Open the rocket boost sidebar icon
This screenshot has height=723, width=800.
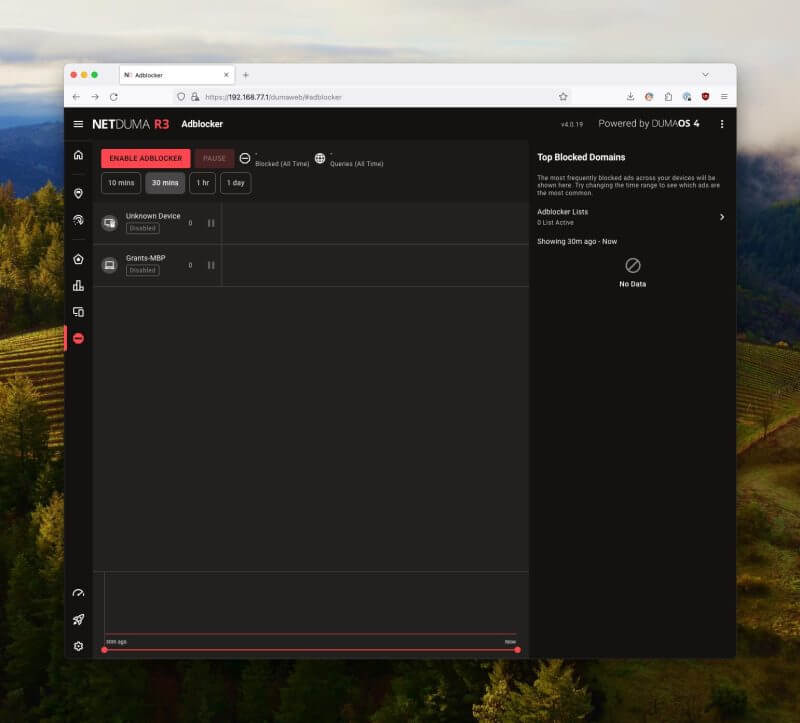(78, 619)
